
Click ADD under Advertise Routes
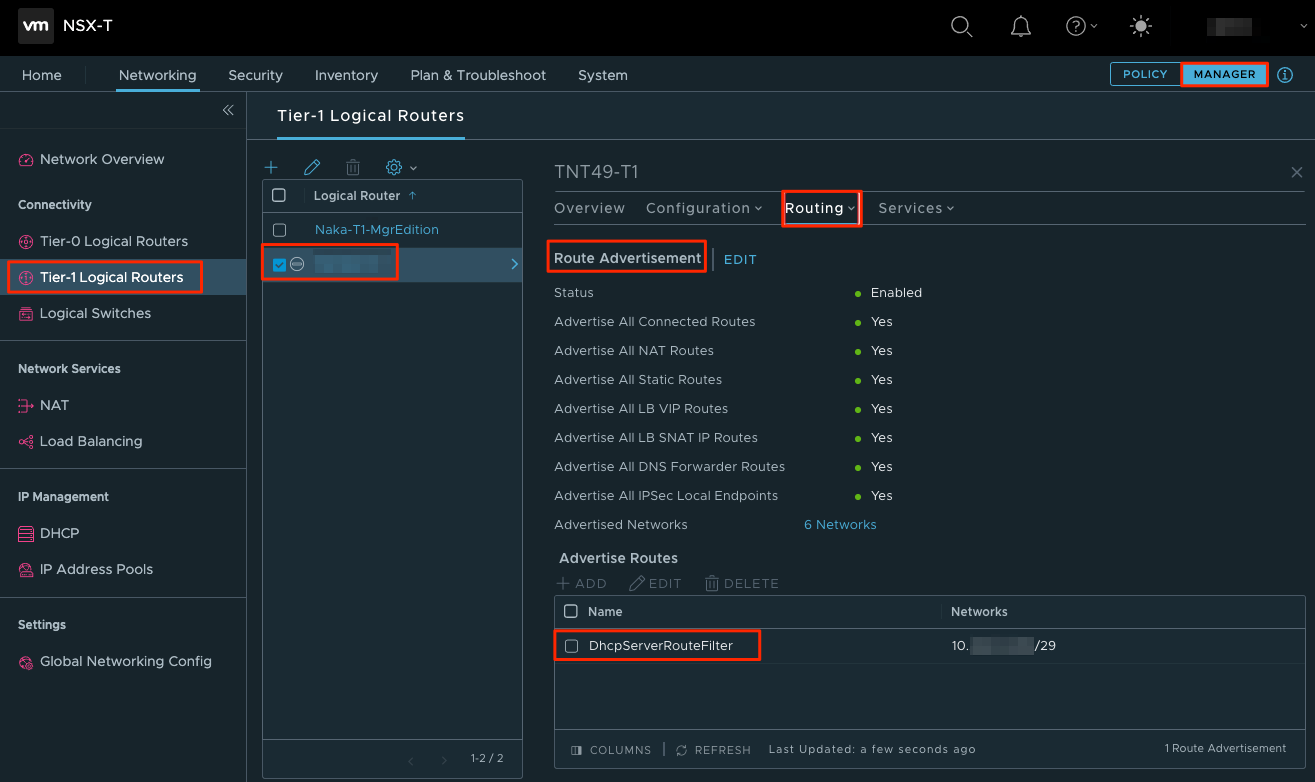coord(582,583)
